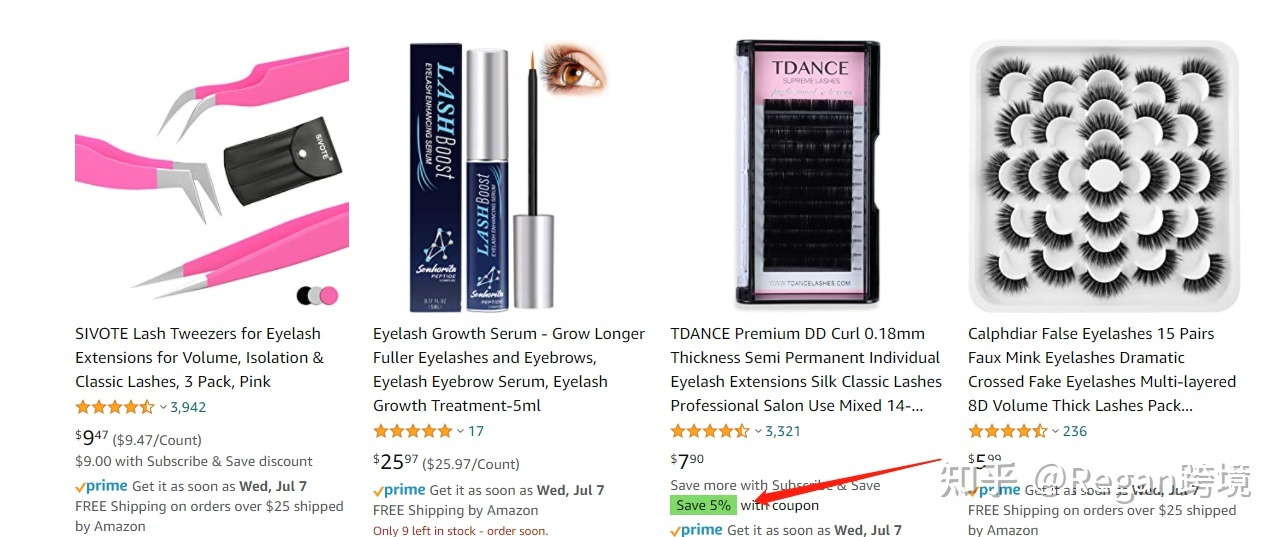Click the star rating icons of the SIVOTE tweezers
The width and height of the screenshot is (1284, 537).
coord(115,407)
